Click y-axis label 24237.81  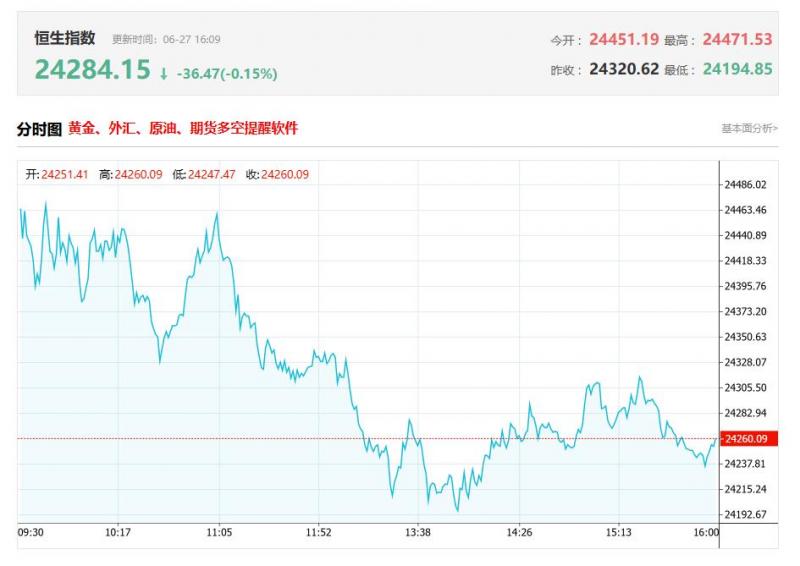pos(745,464)
